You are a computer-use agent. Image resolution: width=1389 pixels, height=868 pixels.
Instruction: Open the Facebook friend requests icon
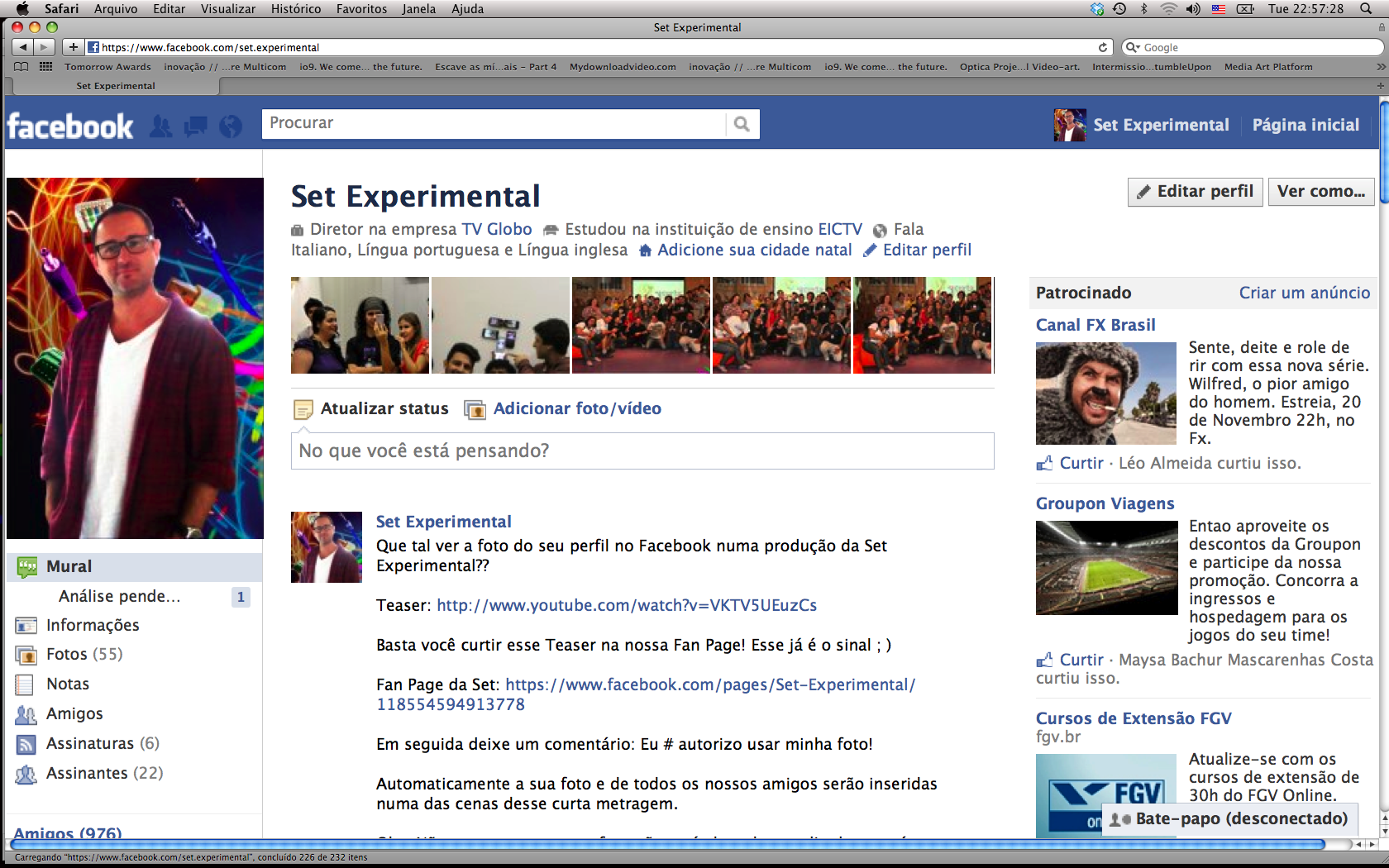coord(161,126)
